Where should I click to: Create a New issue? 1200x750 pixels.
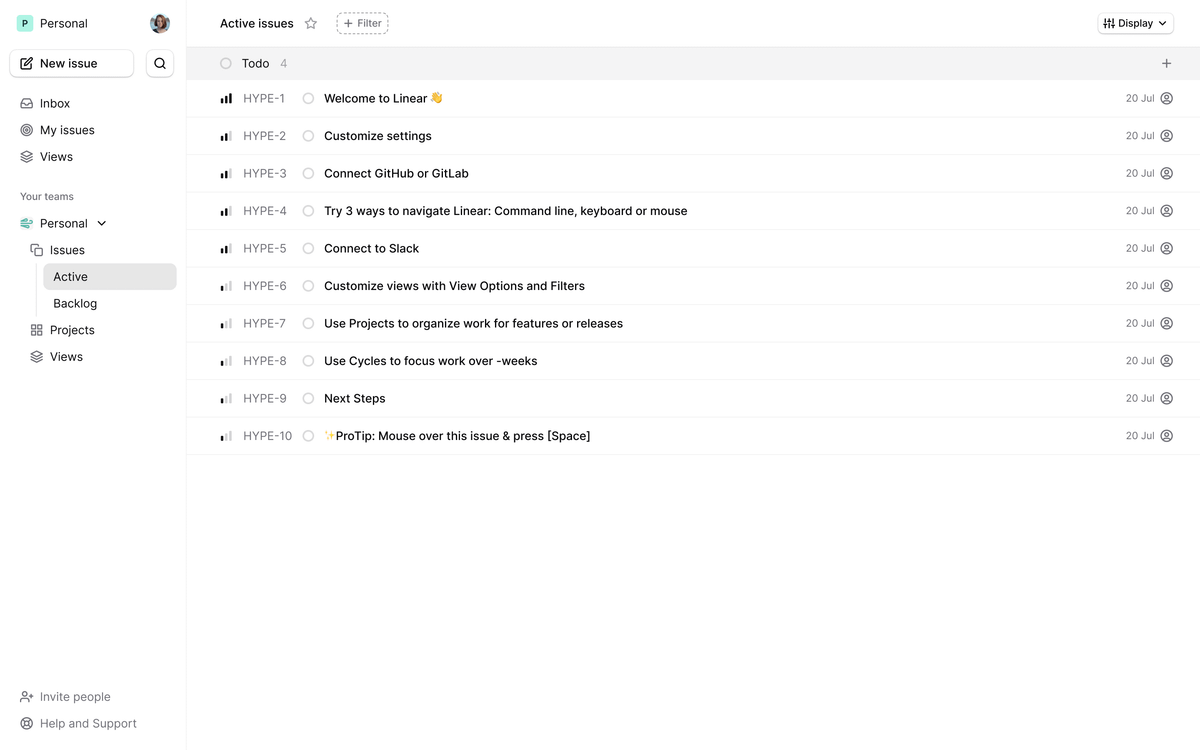[x=71, y=63]
